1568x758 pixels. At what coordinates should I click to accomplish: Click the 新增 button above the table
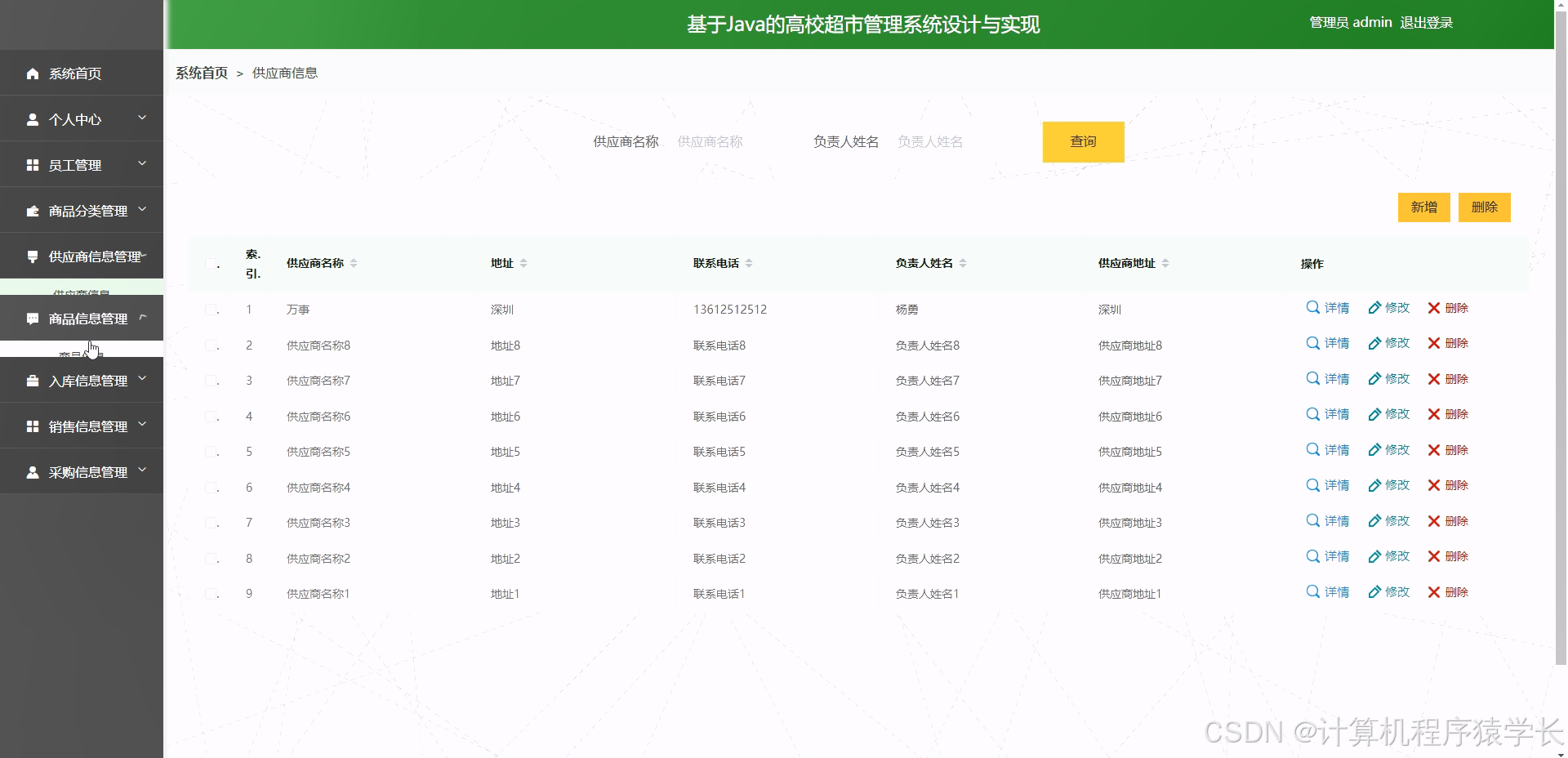1424,207
